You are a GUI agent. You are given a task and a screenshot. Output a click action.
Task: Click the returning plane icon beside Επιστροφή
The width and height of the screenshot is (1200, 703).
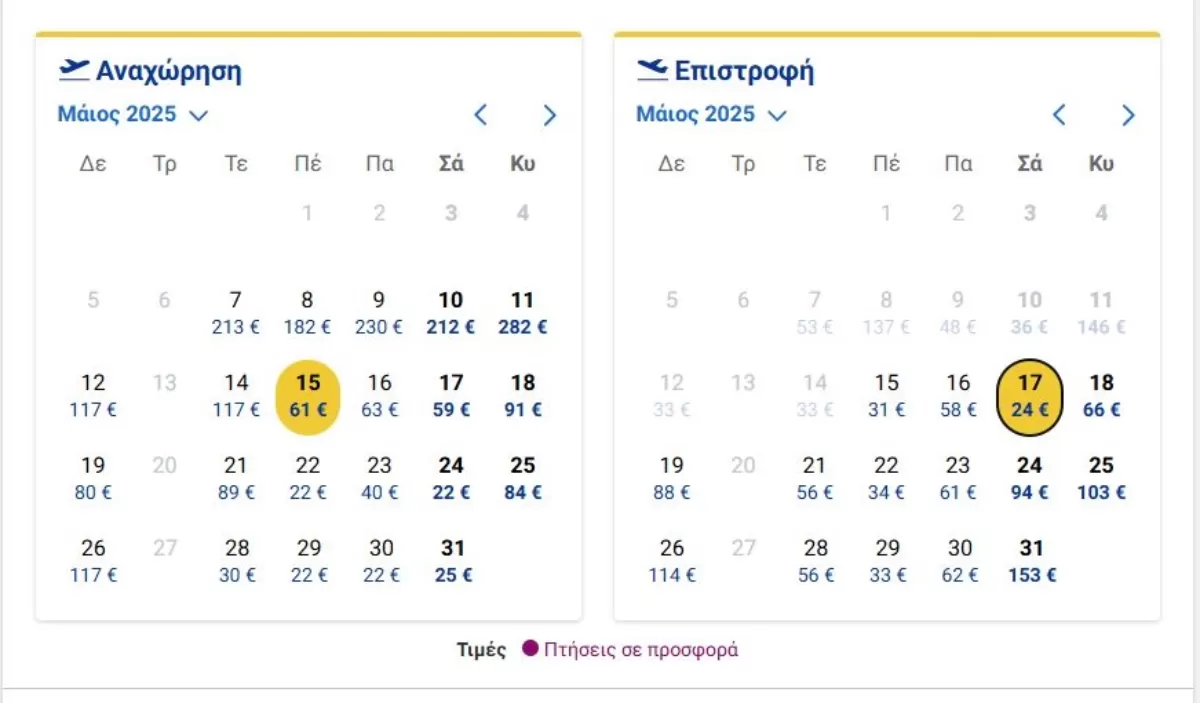point(652,70)
